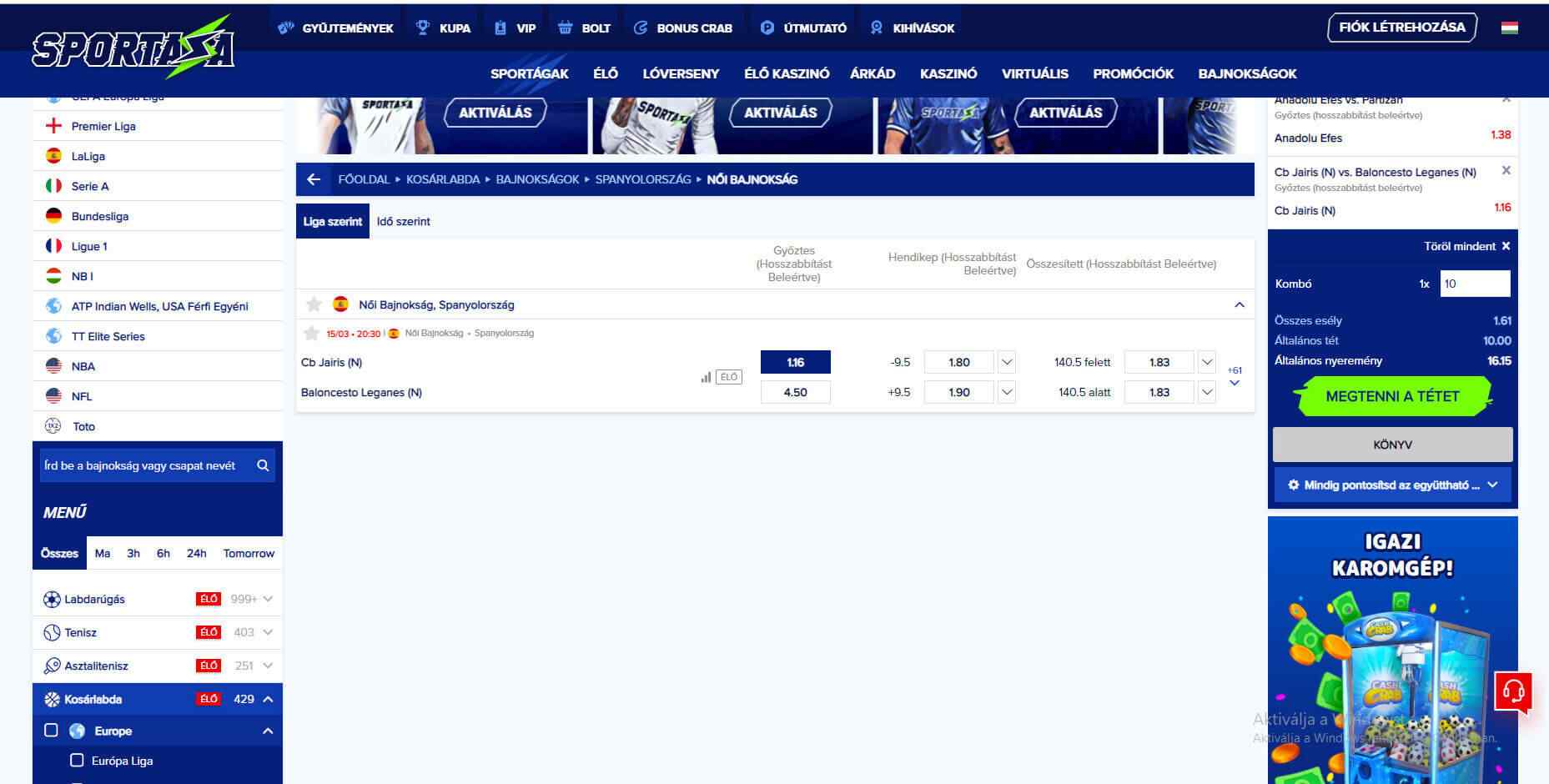Image resolution: width=1549 pixels, height=784 pixels.
Task: Expand Labdarúgás sport list
Action: (x=268, y=599)
